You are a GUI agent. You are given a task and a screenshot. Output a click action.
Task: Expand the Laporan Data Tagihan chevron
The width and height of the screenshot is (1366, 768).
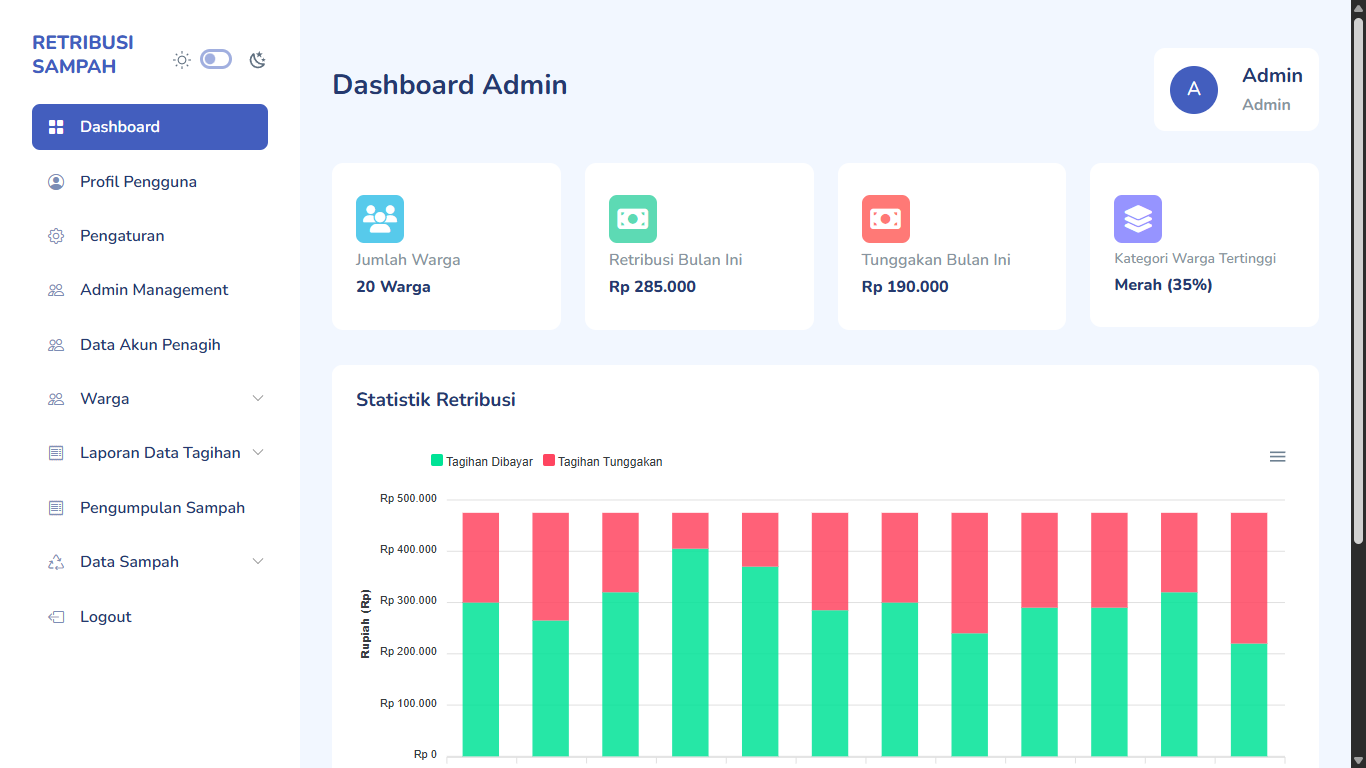[x=258, y=453]
